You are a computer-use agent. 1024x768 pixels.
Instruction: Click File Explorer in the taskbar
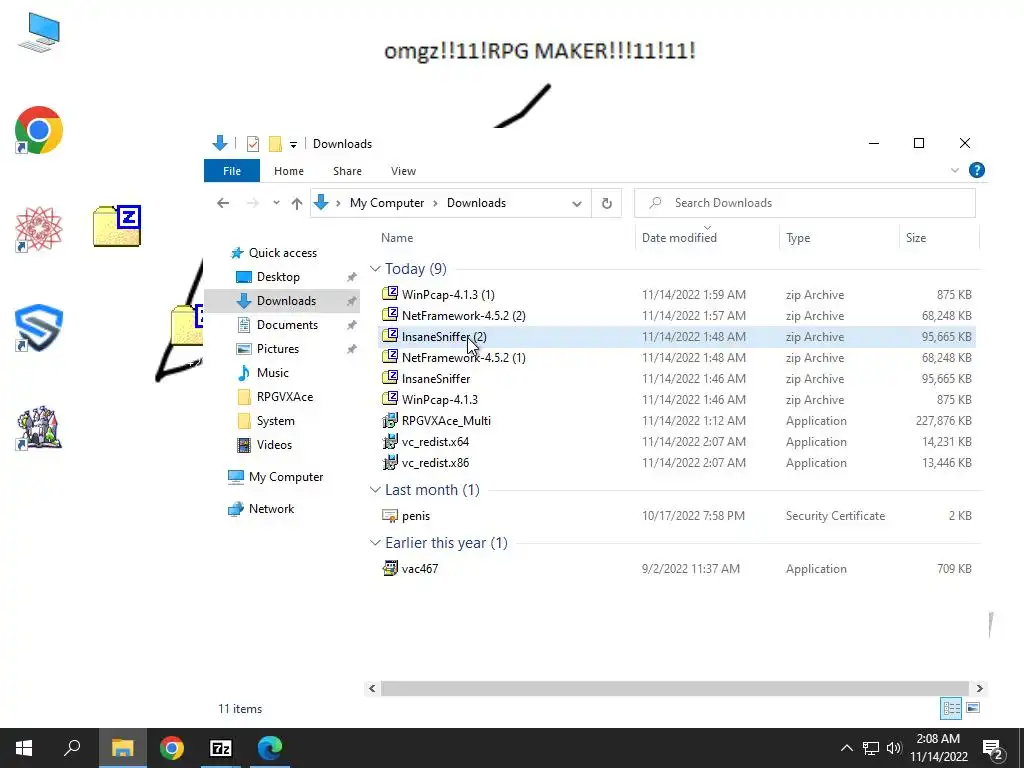click(122, 748)
